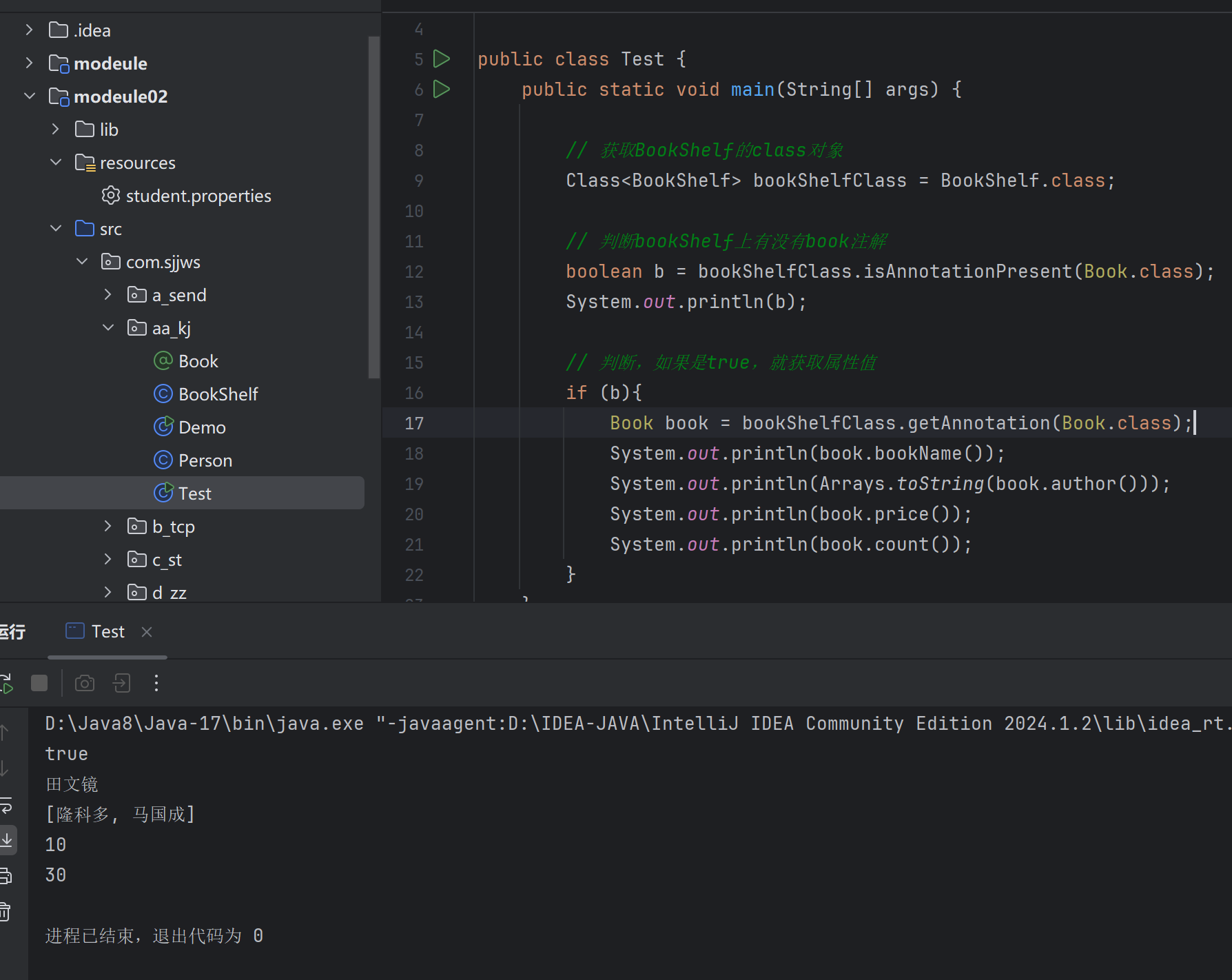Open the BookShelf class file

click(x=218, y=394)
